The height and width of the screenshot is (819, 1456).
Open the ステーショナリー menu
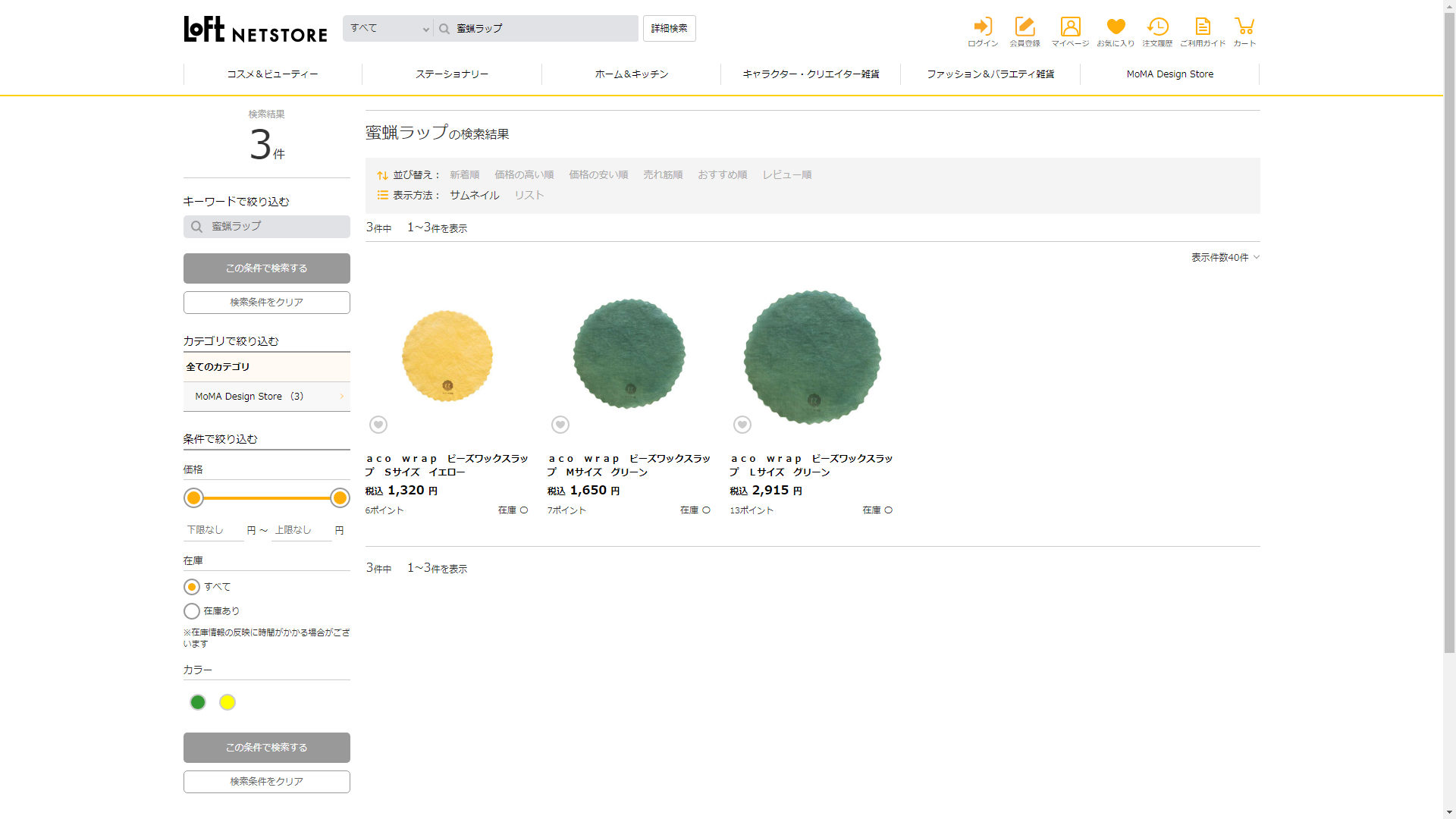(452, 74)
